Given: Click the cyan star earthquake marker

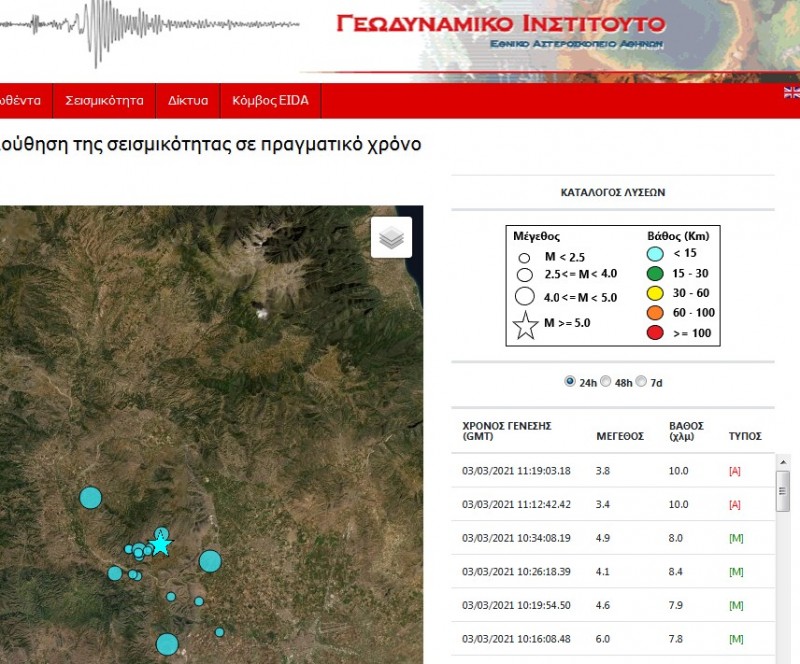Looking at the screenshot, I should (160, 544).
